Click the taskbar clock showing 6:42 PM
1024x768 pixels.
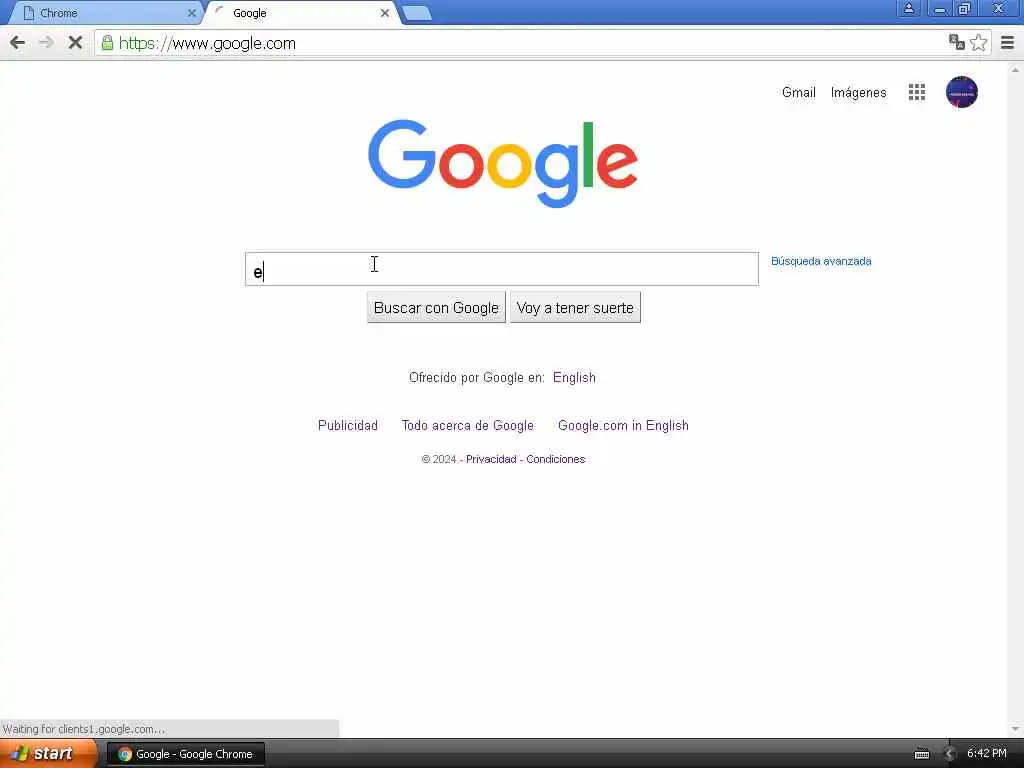(987, 754)
